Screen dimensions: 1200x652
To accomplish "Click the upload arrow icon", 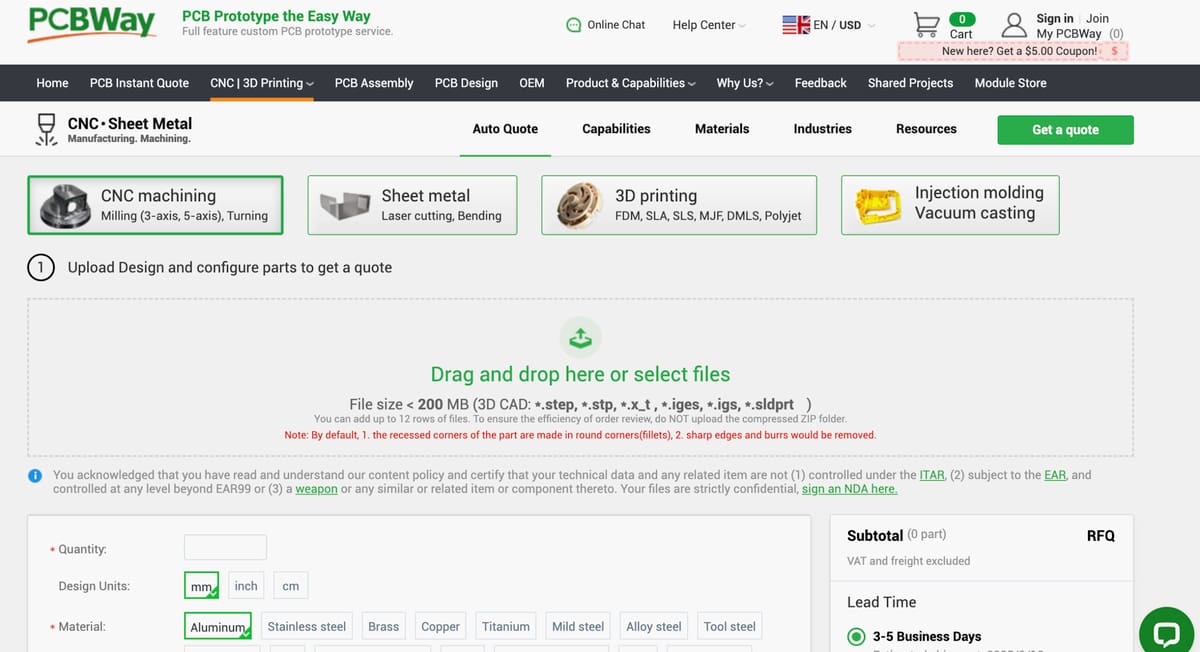I will pyautogui.click(x=581, y=337).
